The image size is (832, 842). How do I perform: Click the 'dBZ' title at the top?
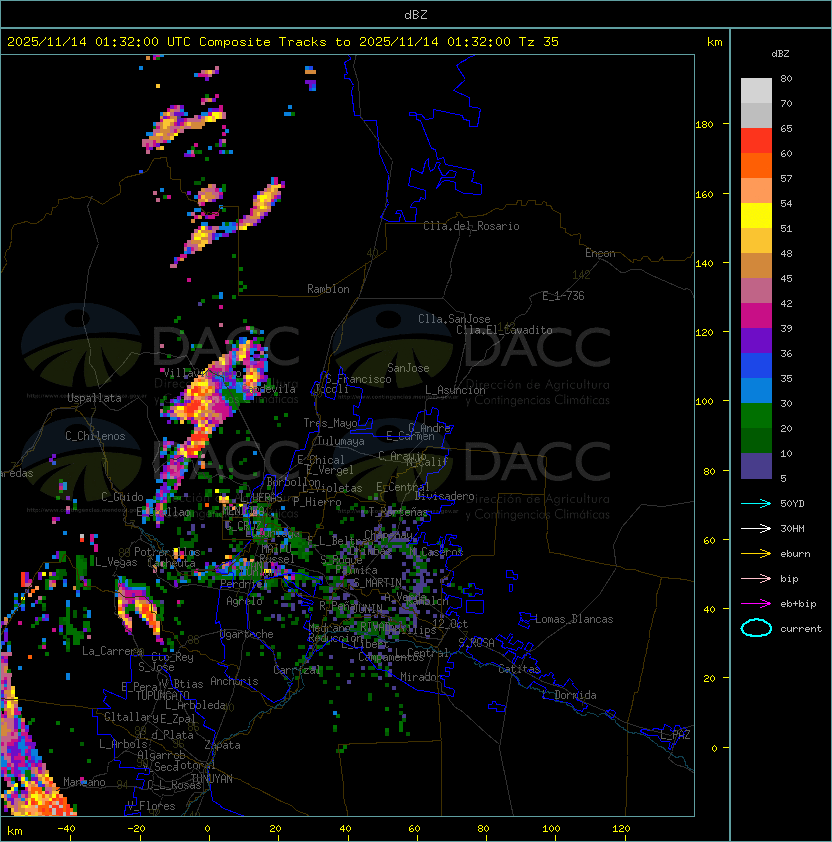pos(416,14)
